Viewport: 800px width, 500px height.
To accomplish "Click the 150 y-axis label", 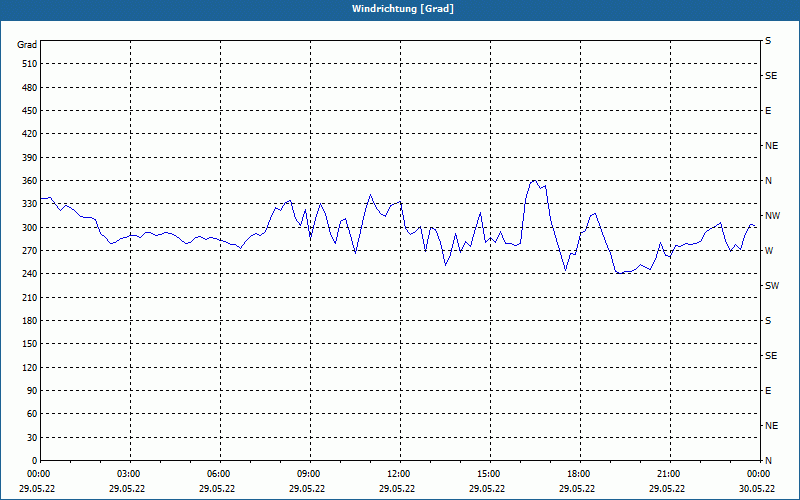I will point(30,344).
